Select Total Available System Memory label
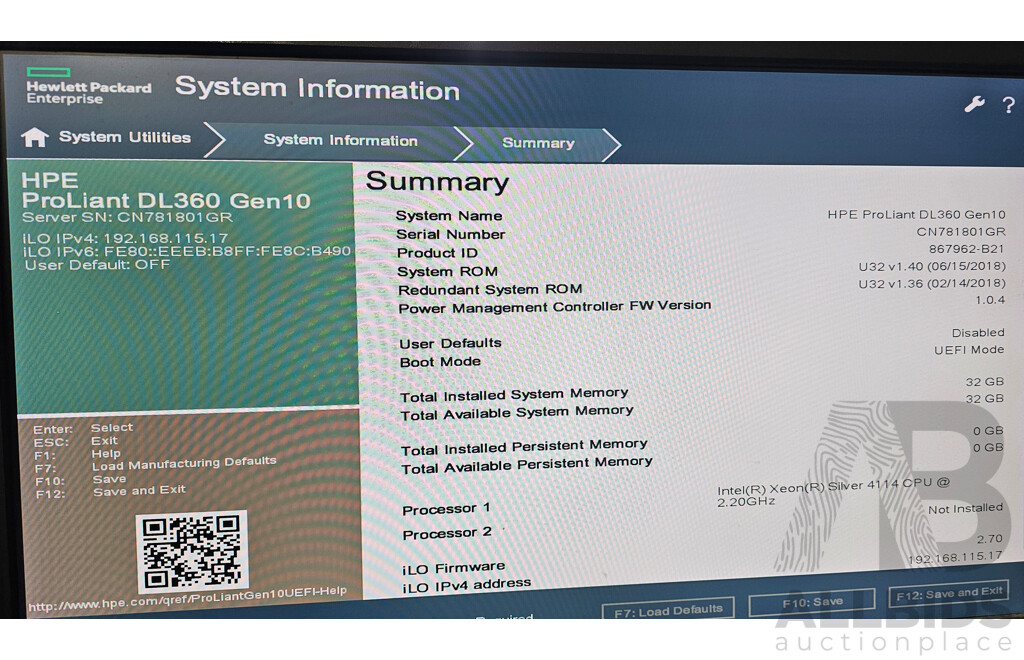This screenshot has width=1024, height=660. click(x=517, y=413)
